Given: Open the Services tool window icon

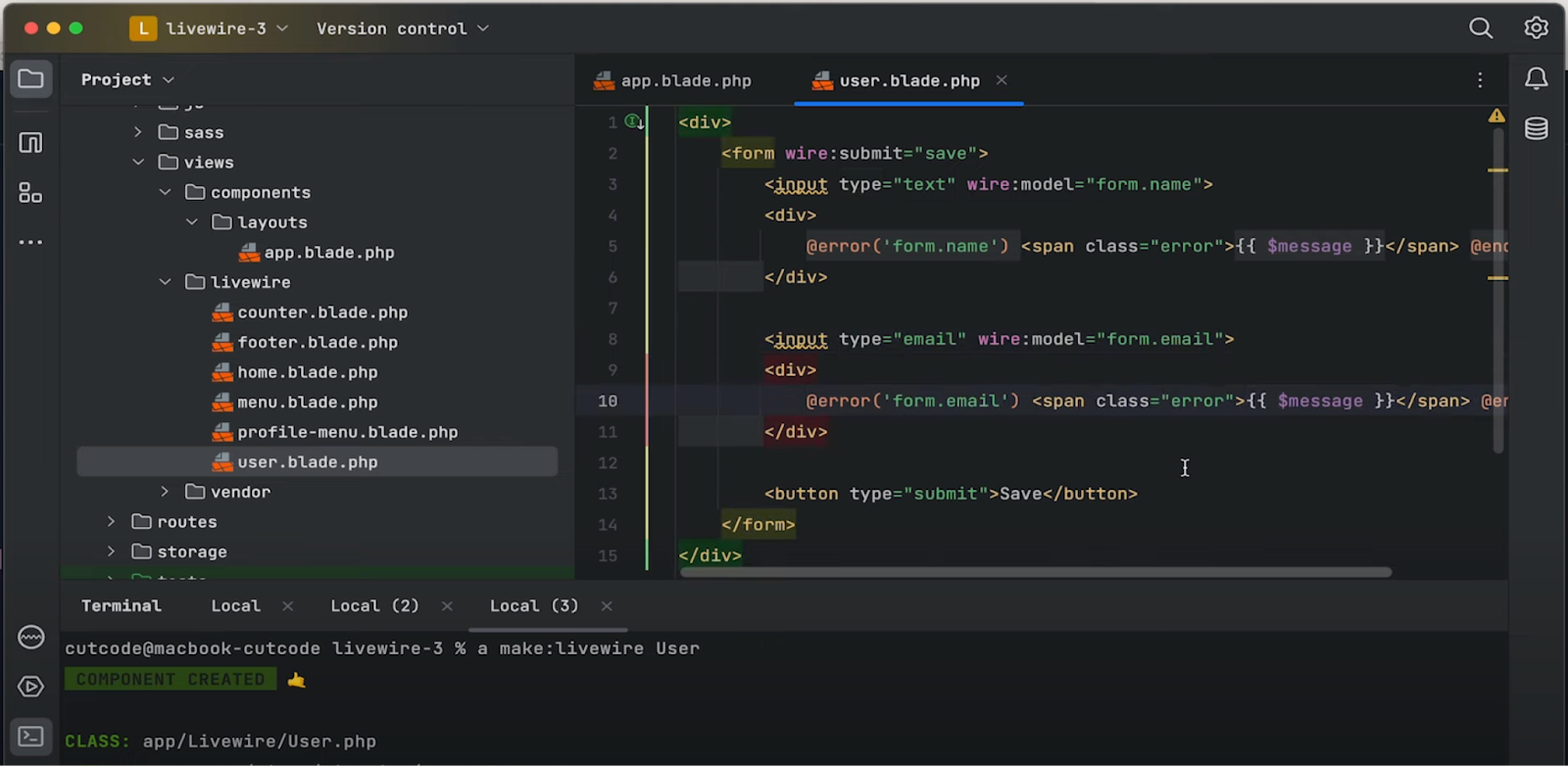Looking at the screenshot, I should click(x=31, y=638).
